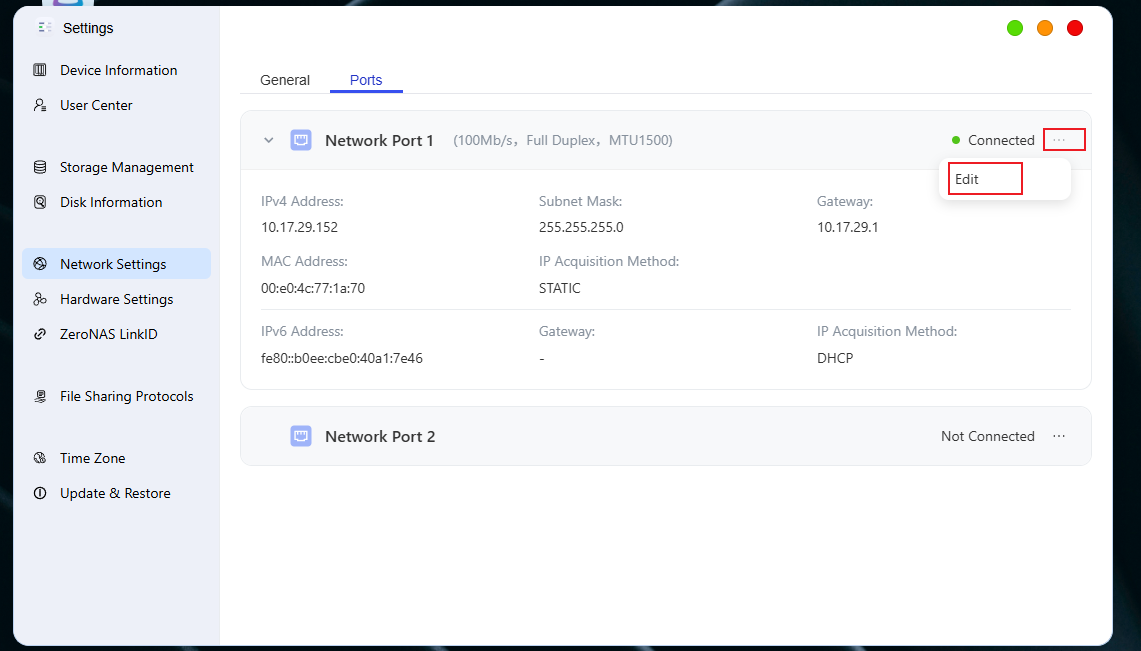Go to User Center
The image size is (1141, 651).
(116, 105)
